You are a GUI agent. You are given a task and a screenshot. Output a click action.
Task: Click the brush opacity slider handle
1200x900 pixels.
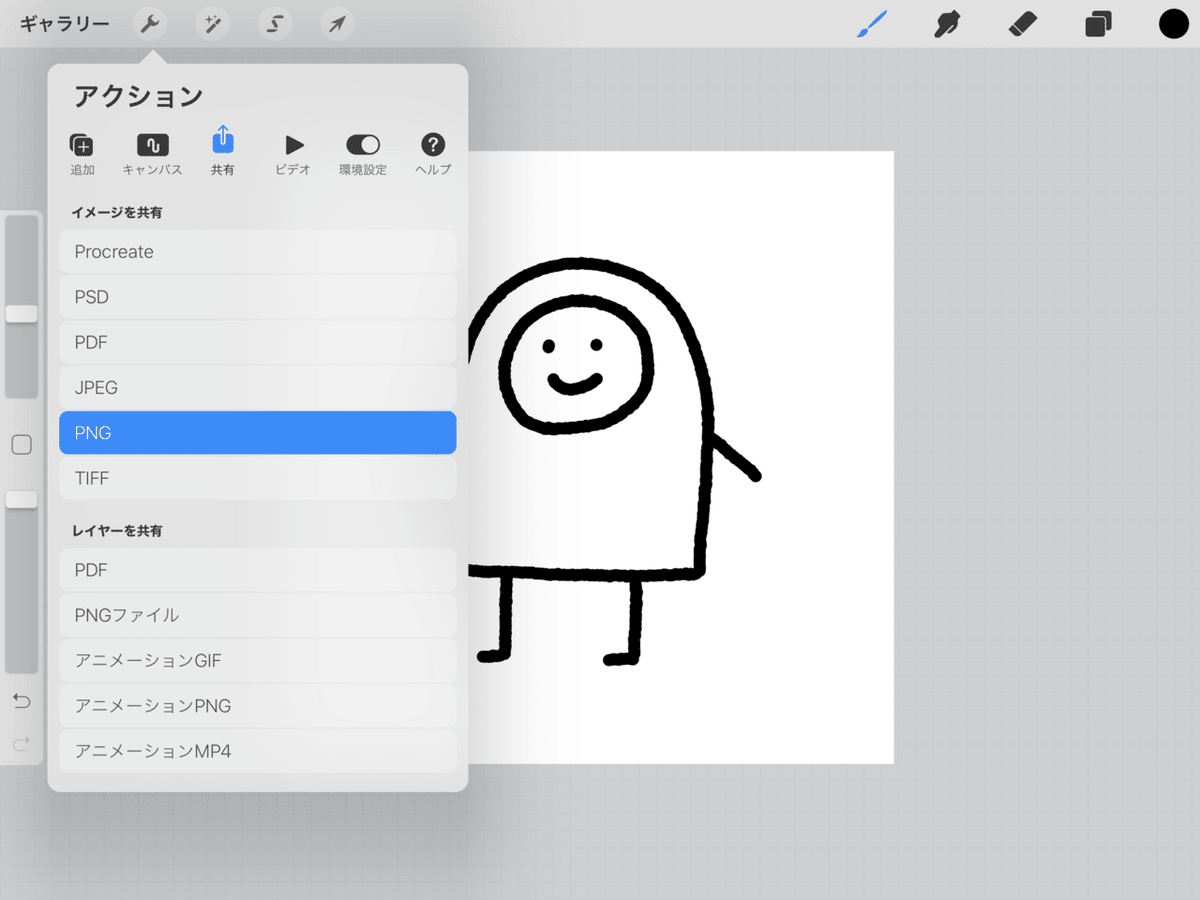click(21, 499)
